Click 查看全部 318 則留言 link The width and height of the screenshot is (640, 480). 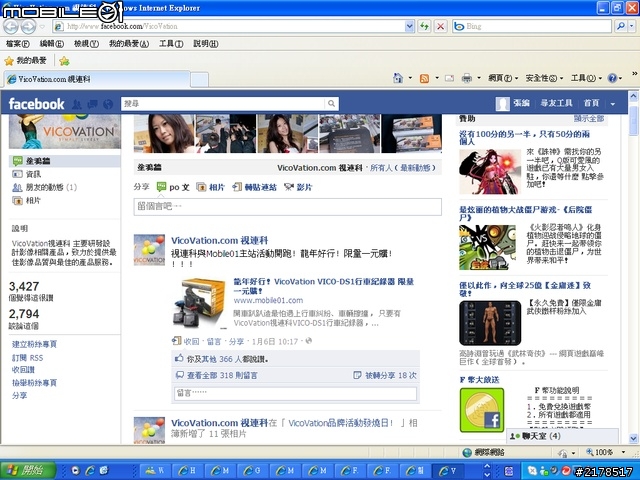tap(222, 375)
